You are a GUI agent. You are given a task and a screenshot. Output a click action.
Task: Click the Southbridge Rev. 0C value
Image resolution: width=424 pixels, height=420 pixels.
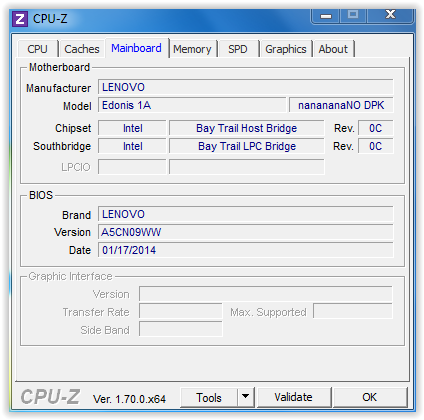click(376, 146)
